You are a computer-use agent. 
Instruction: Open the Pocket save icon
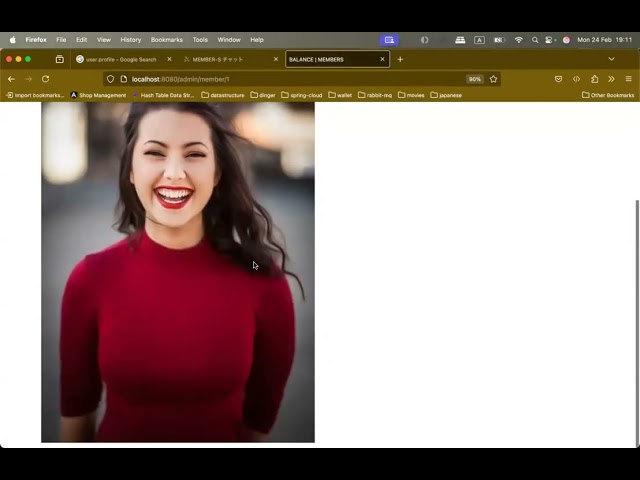point(558,79)
